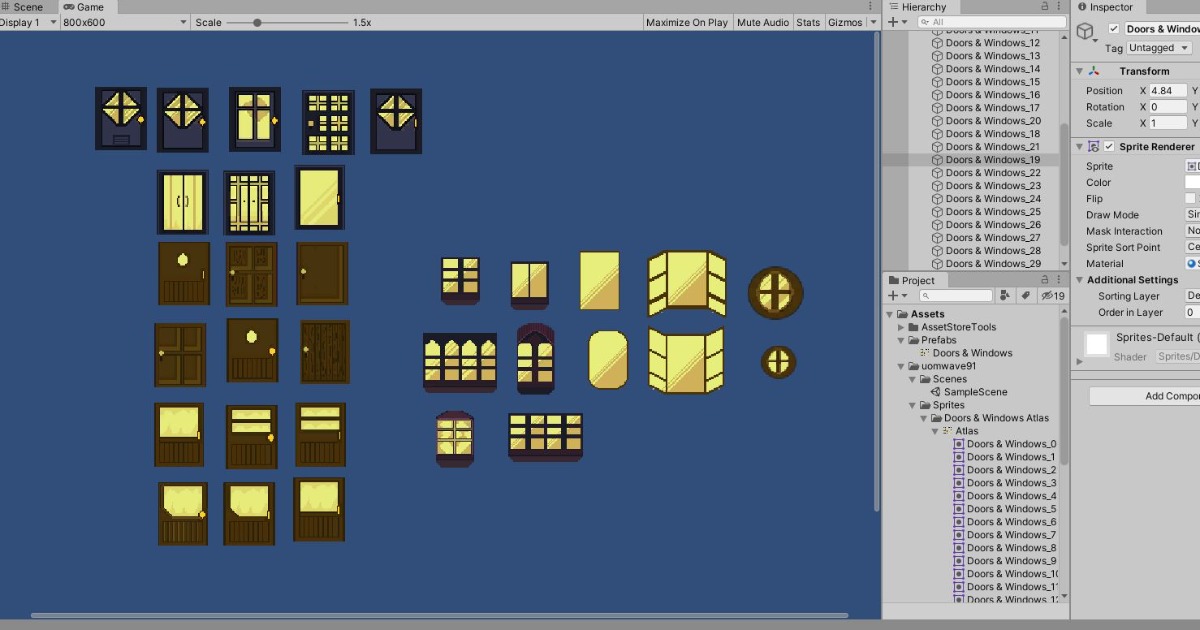Viewport: 1200px width, 630px height.
Task: Click the hidden-objects eye icon showing 19
Action: pyautogui.click(x=1048, y=295)
